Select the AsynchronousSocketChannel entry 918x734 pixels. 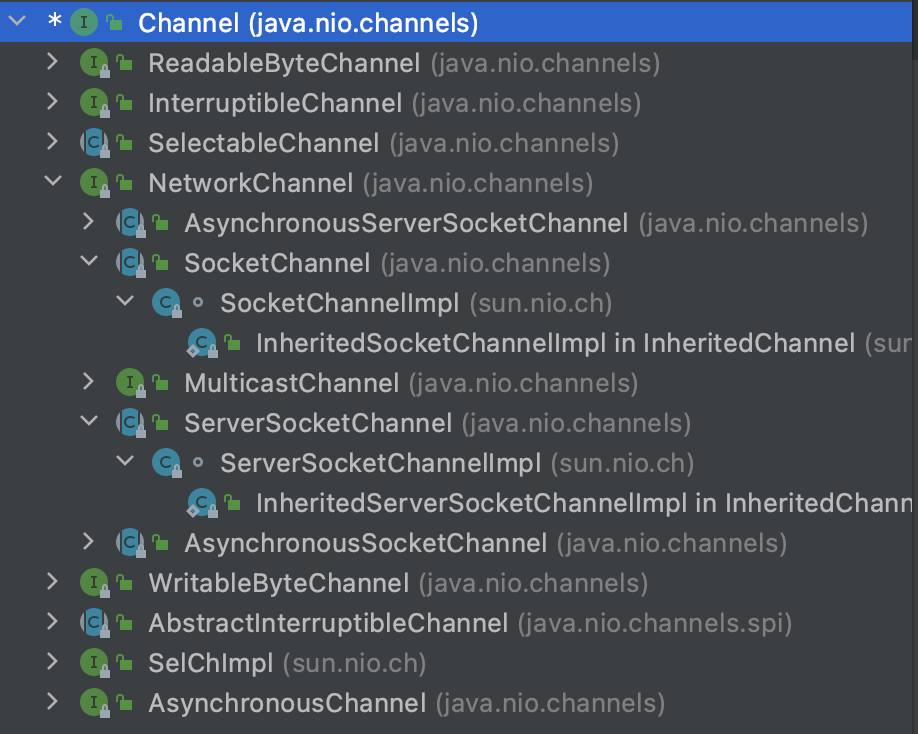(x=365, y=543)
